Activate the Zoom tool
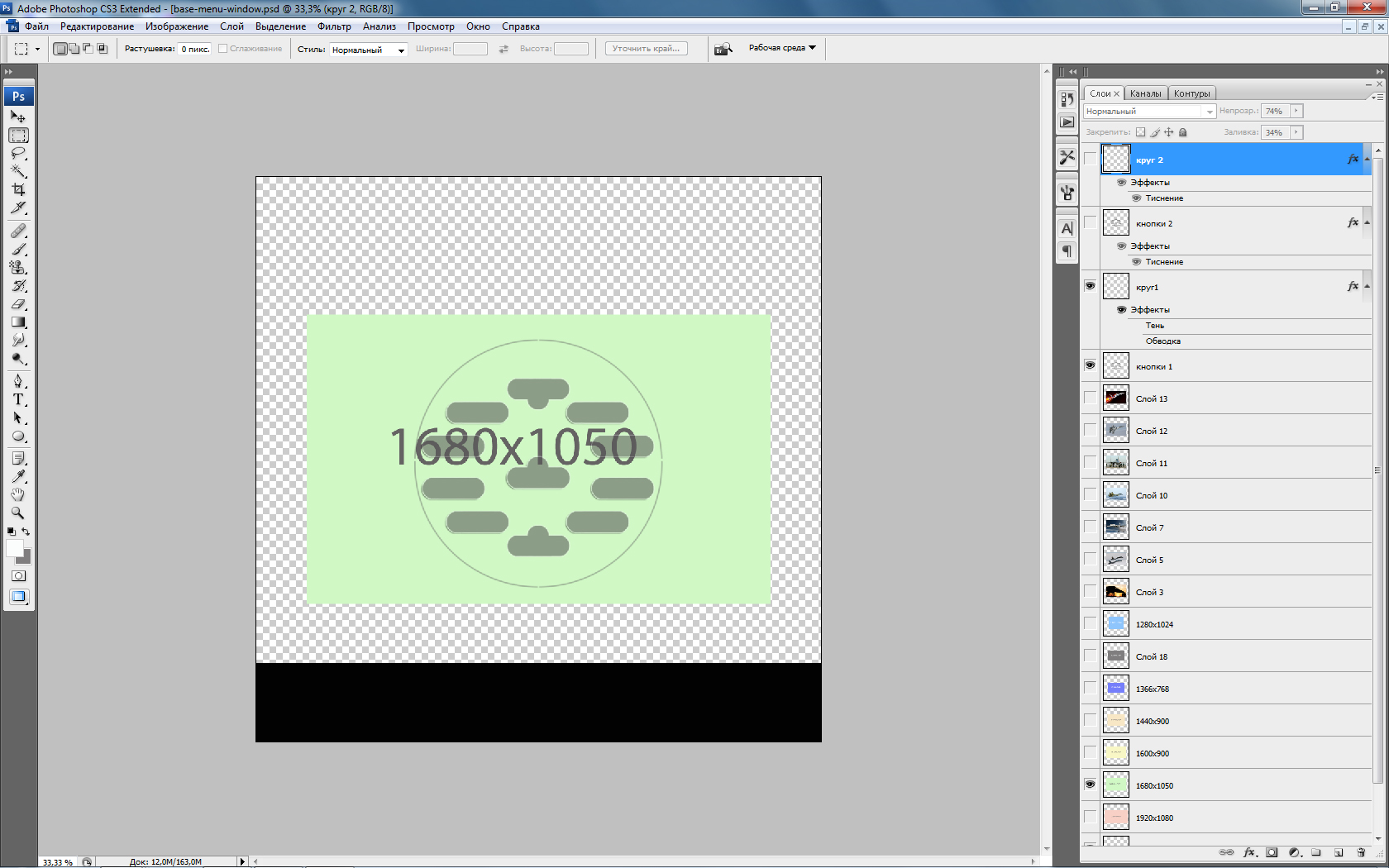Viewport: 1389px width, 868px height. 18,513
